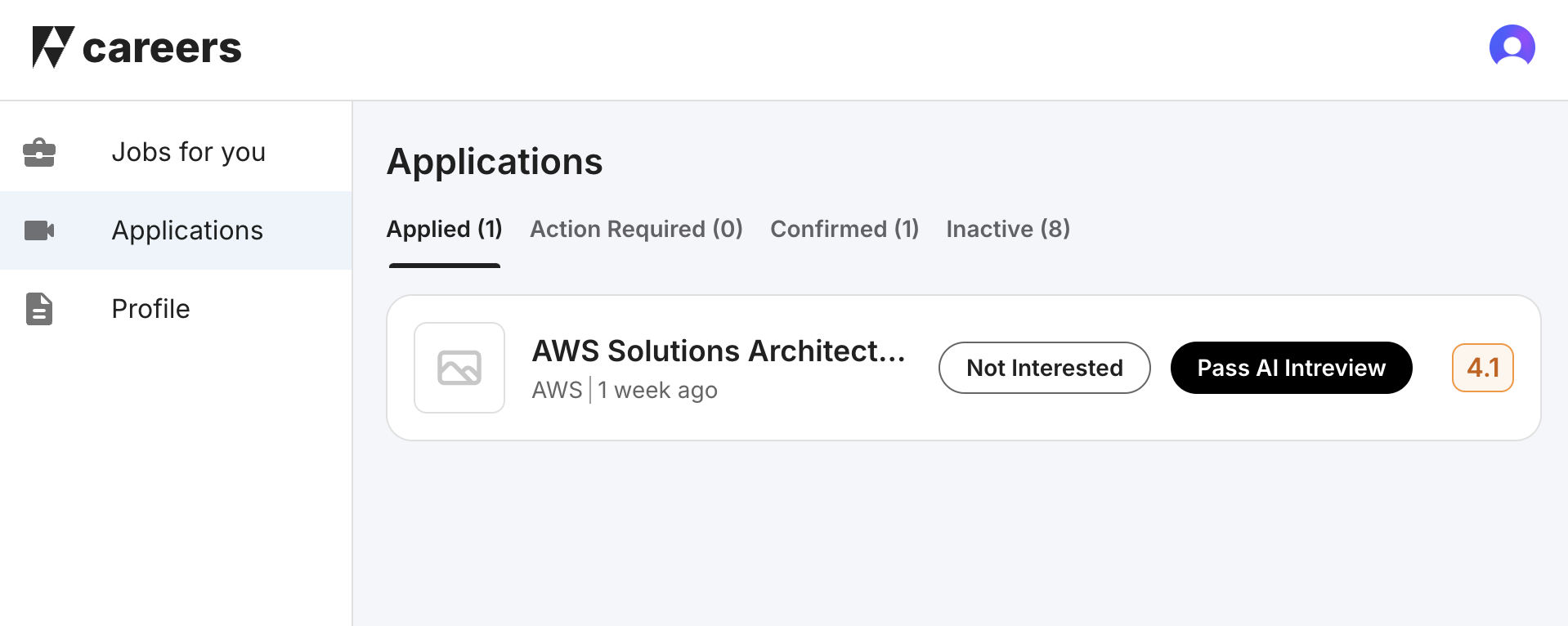1568x626 pixels.
Task: Open the profile avatar in the top right
Action: coord(1513,48)
